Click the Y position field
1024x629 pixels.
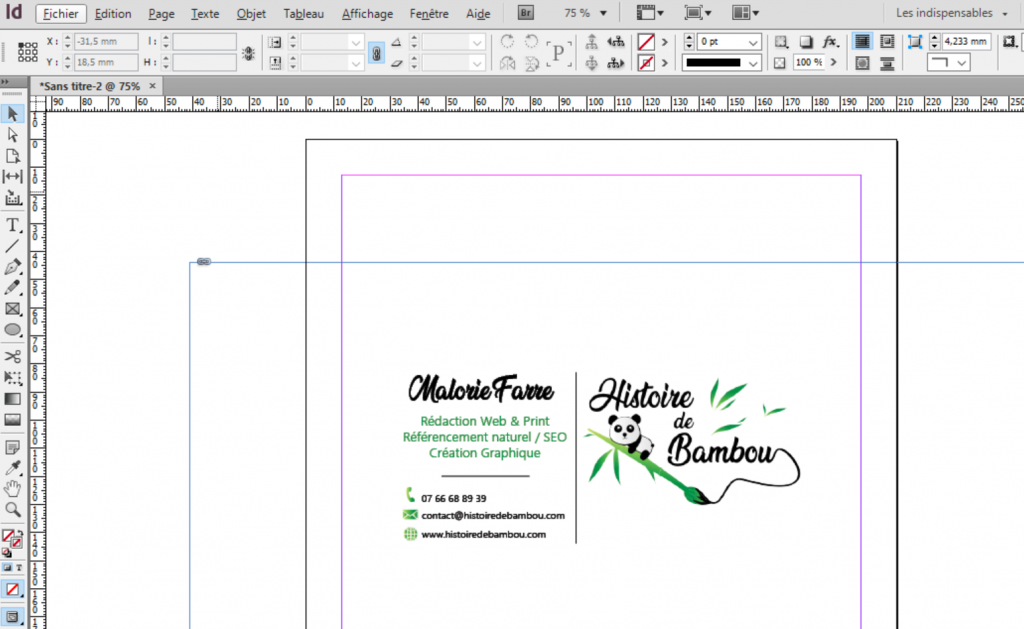coord(106,63)
